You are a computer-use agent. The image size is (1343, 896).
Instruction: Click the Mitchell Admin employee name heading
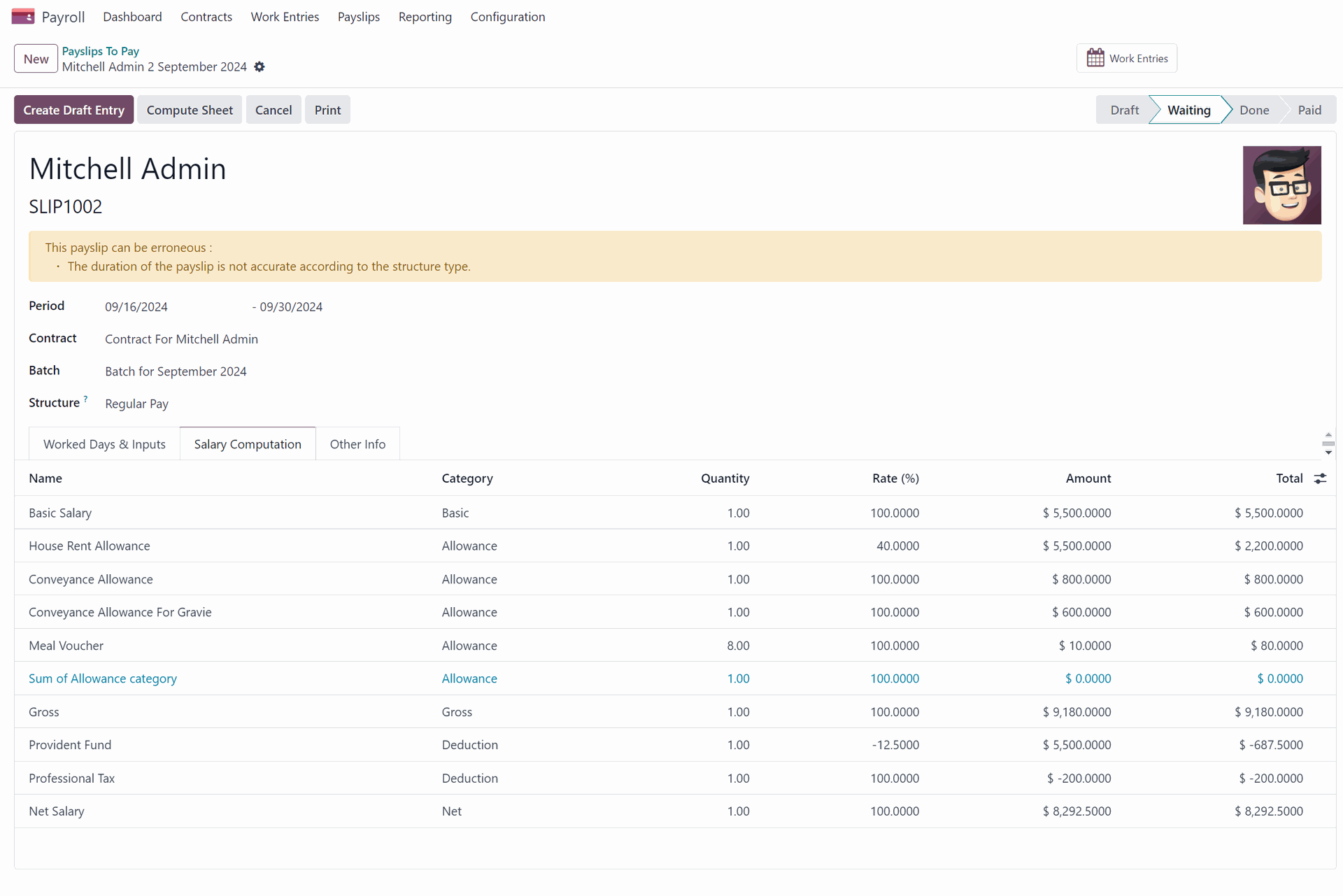pyautogui.click(x=127, y=169)
